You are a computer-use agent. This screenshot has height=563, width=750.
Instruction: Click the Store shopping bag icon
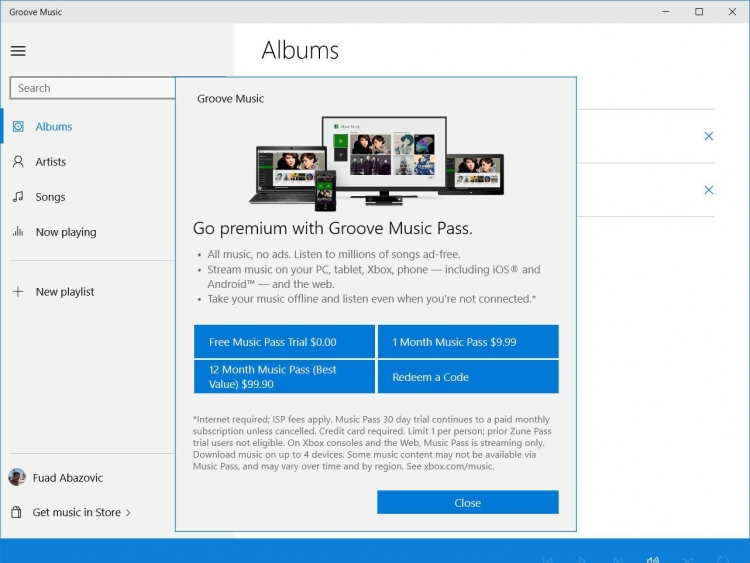pos(17,512)
